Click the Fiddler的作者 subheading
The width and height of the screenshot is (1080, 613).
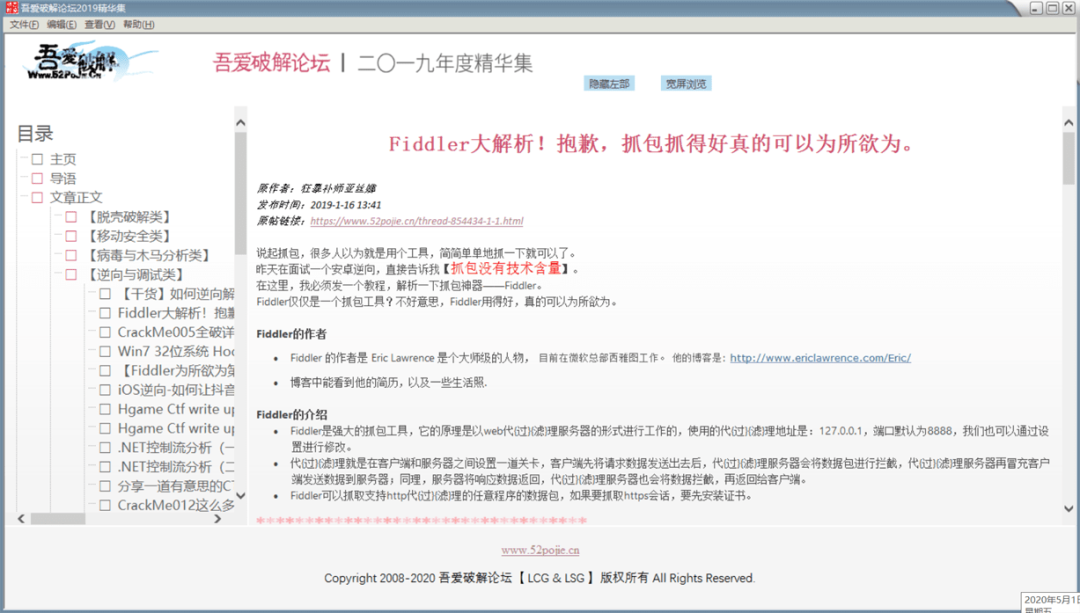click(x=291, y=334)
